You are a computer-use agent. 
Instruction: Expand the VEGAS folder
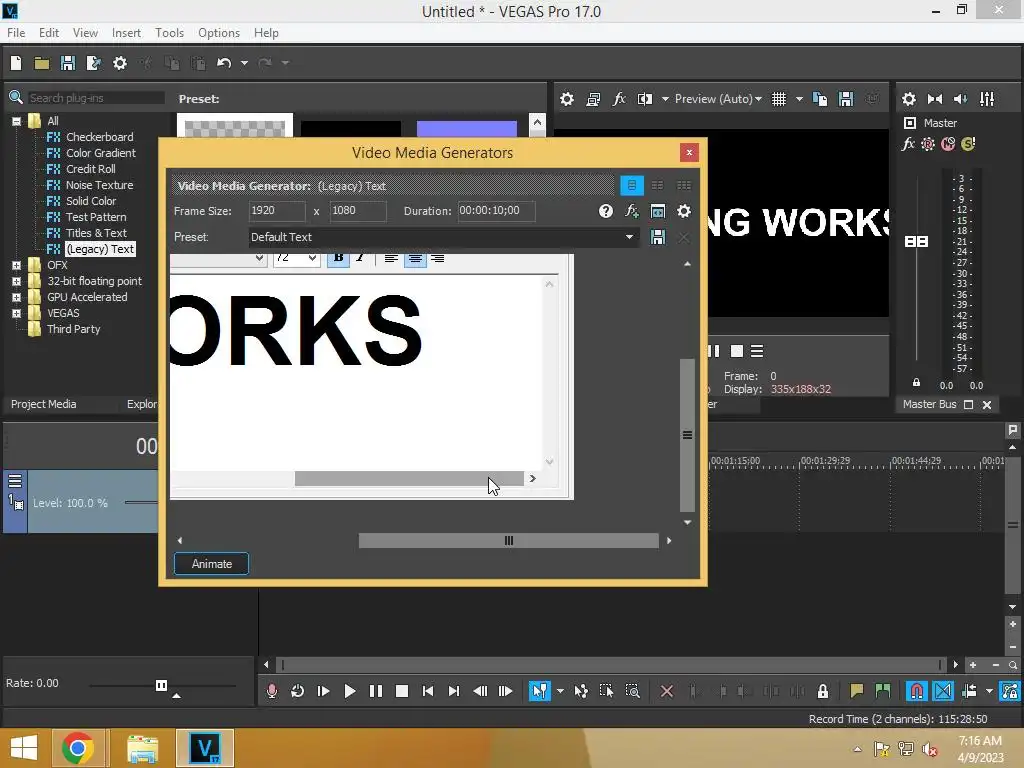click(16, 313)
